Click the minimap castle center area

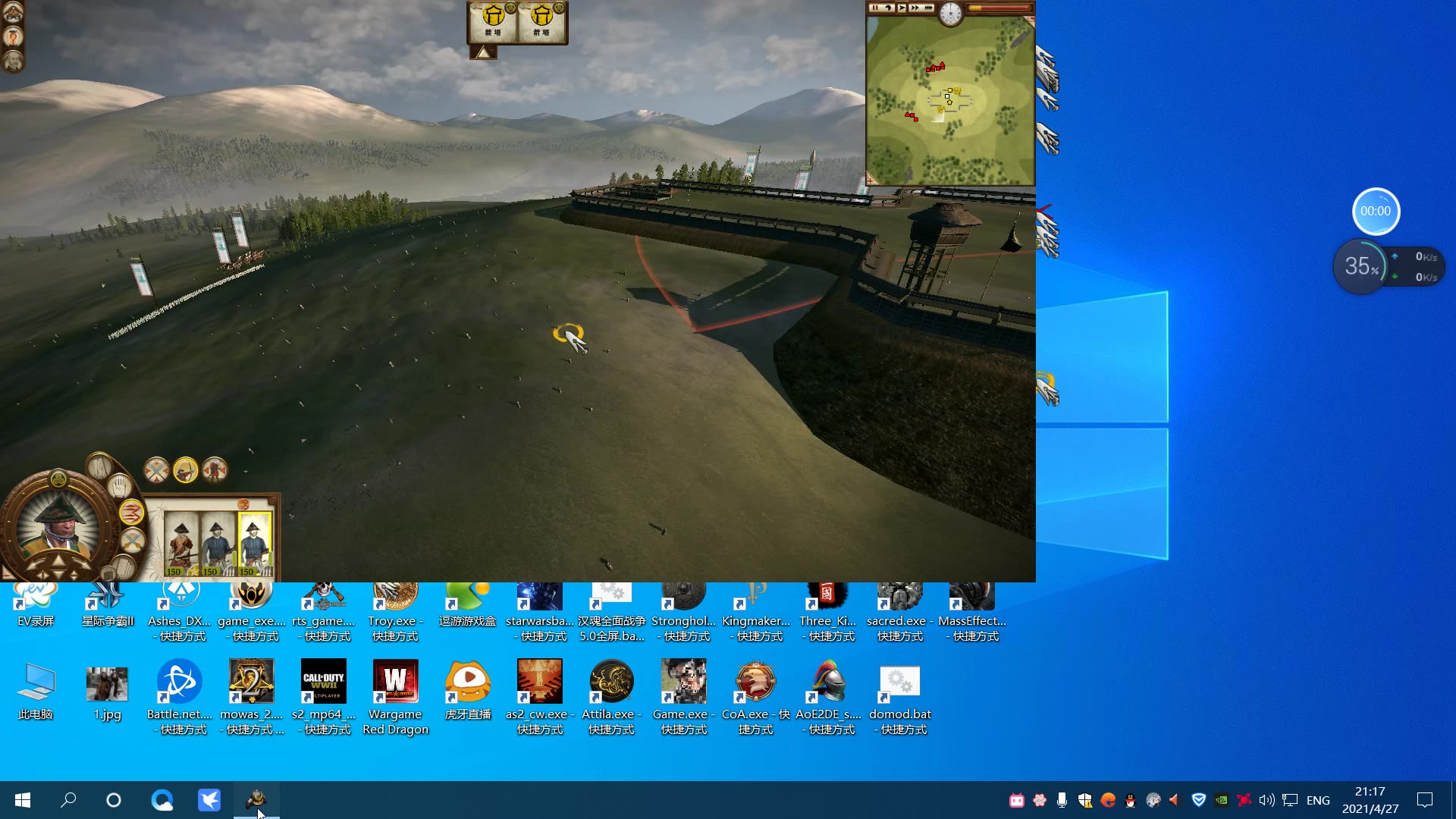[950, 99]
